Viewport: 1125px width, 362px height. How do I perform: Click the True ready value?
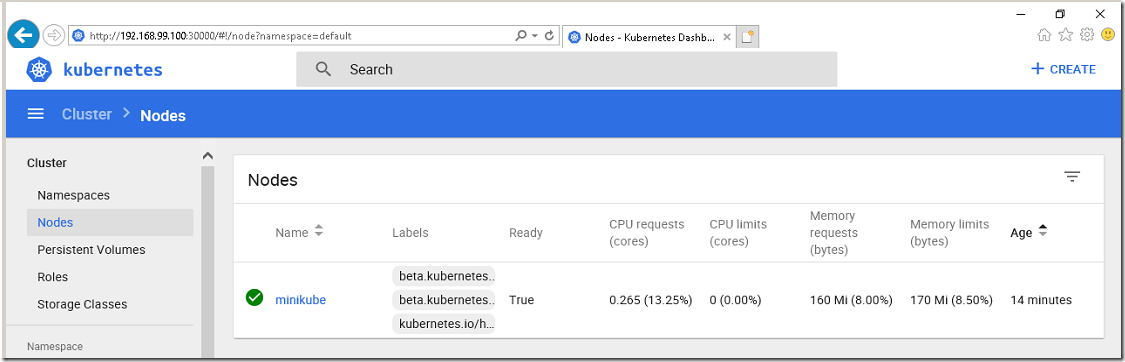[522, 300]
